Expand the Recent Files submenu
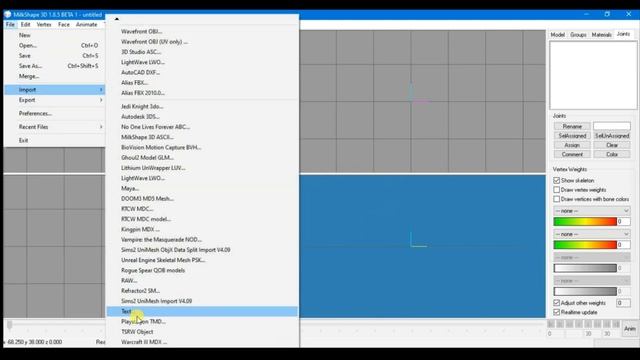This screenshot has width=640, height=360. pos(54,127)
